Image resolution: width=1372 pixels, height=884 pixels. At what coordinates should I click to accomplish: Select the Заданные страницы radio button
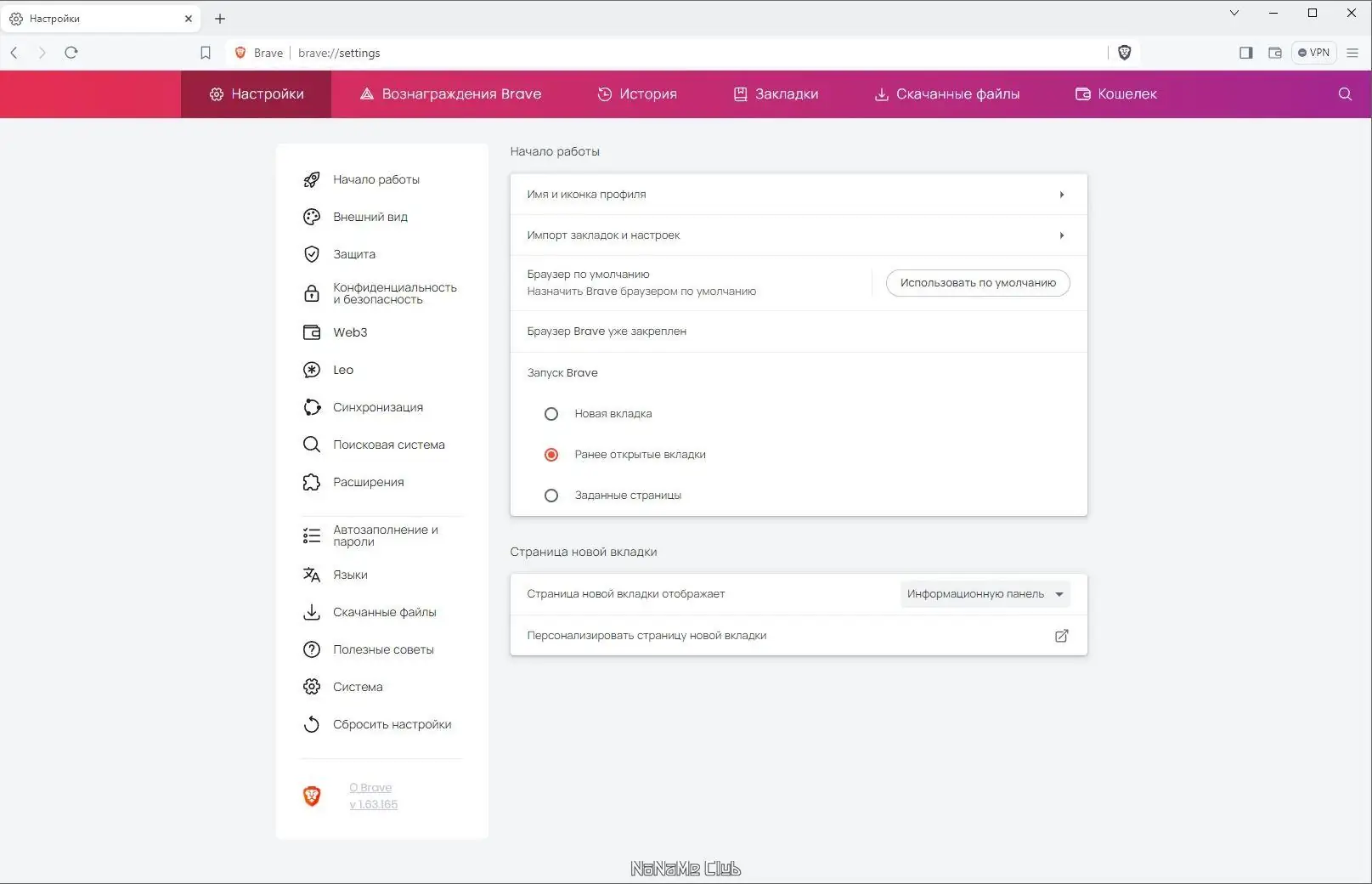(x=551, y=496)
